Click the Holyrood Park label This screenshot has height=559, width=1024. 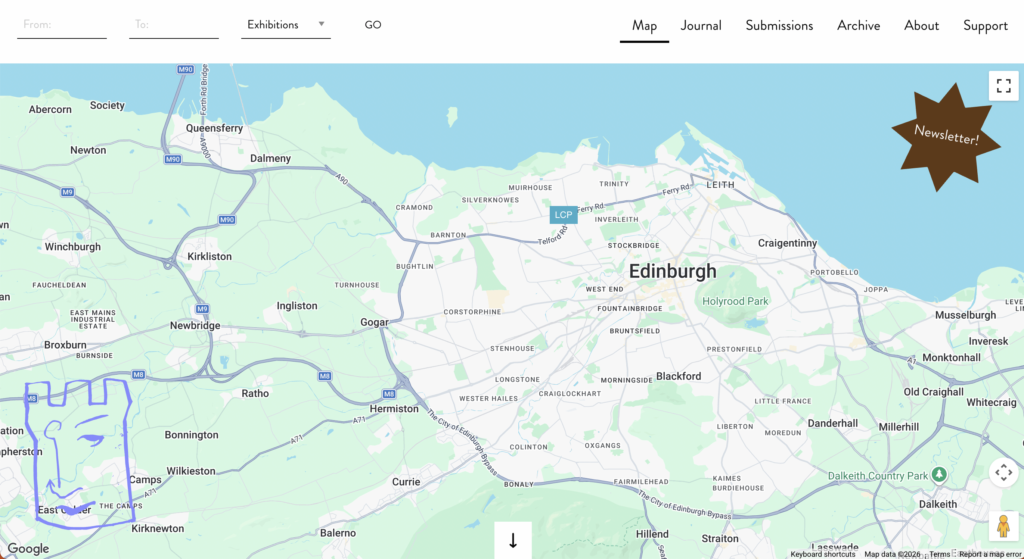[735, 301]
